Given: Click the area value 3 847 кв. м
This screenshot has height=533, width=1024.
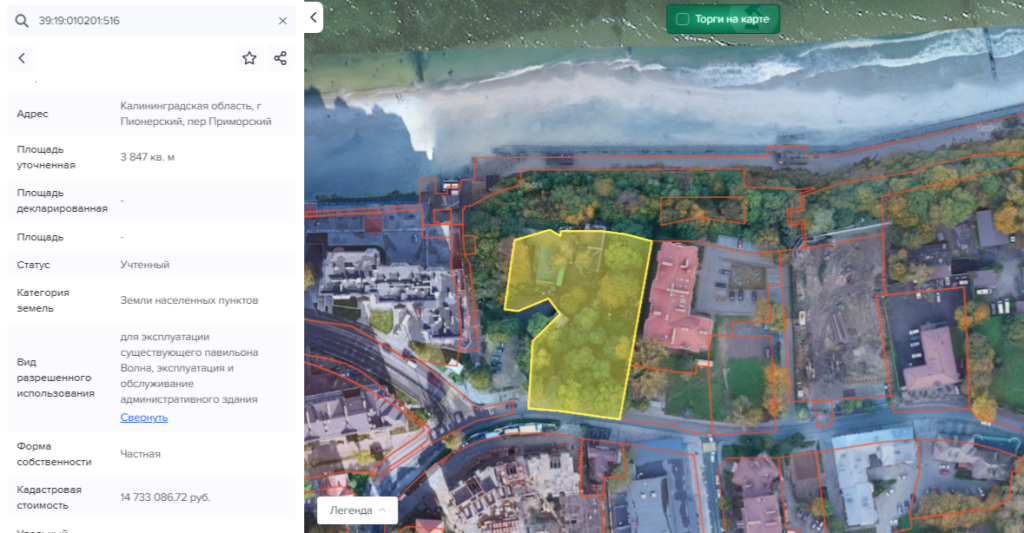Looking at the screenshot, I should [147, 157].
